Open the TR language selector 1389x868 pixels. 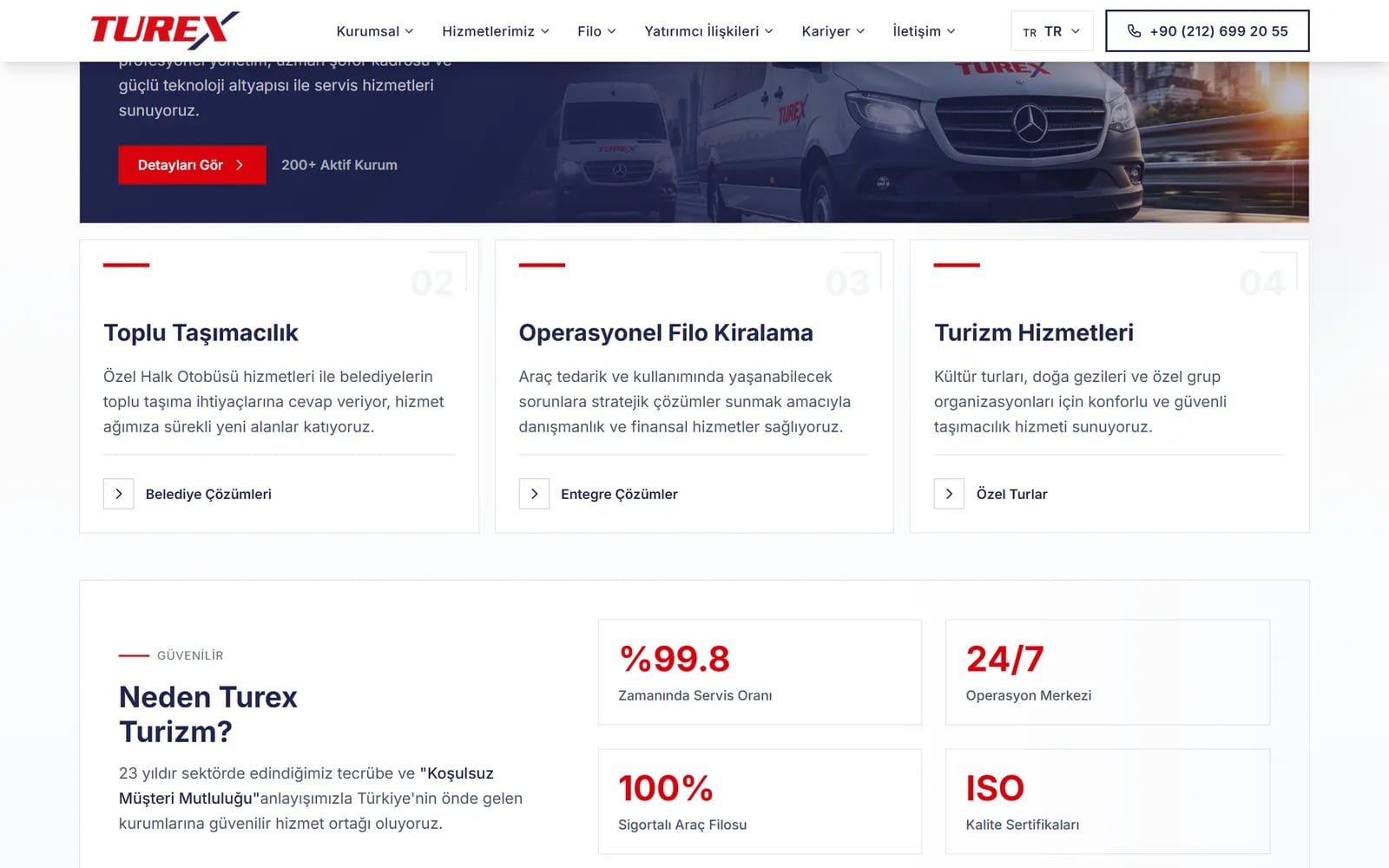tap(1051, 31)
